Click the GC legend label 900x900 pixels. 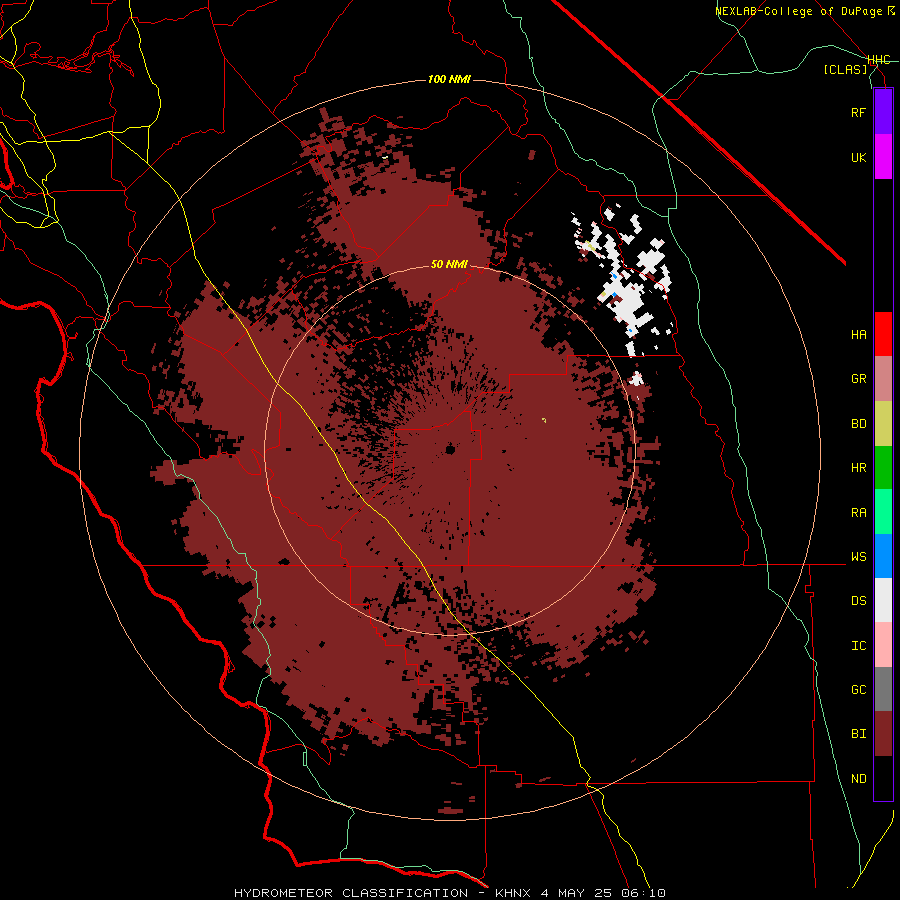[x=858, y=690]
